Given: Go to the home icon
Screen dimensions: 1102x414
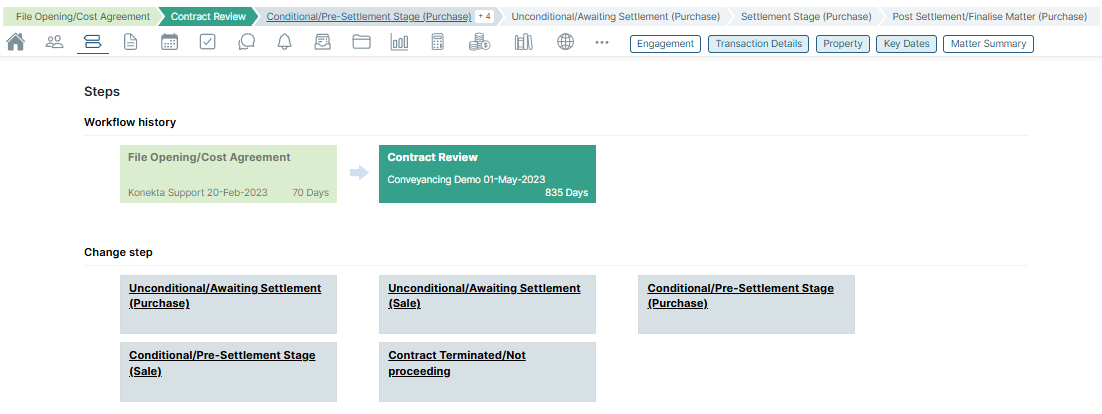Looking at the screenshot, I should click(15, 42).
